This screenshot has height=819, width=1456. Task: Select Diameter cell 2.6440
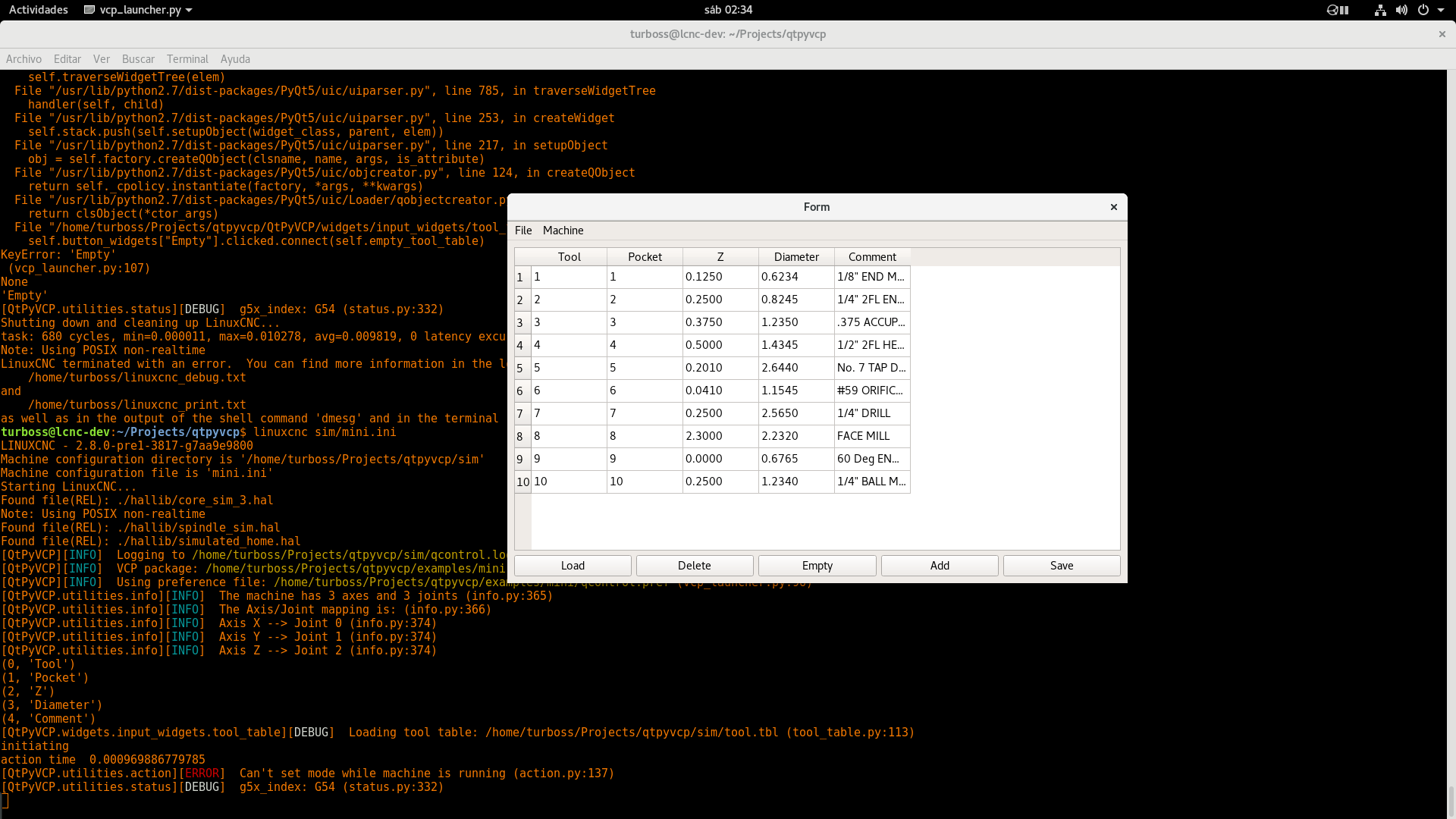[796, 368]
